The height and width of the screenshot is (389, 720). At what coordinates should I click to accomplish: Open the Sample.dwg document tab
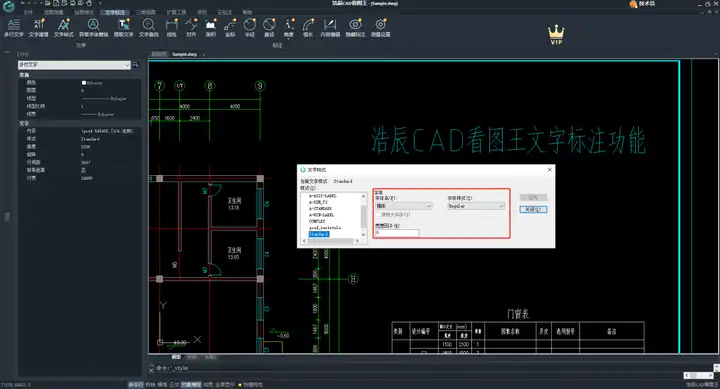click(184, 54)
